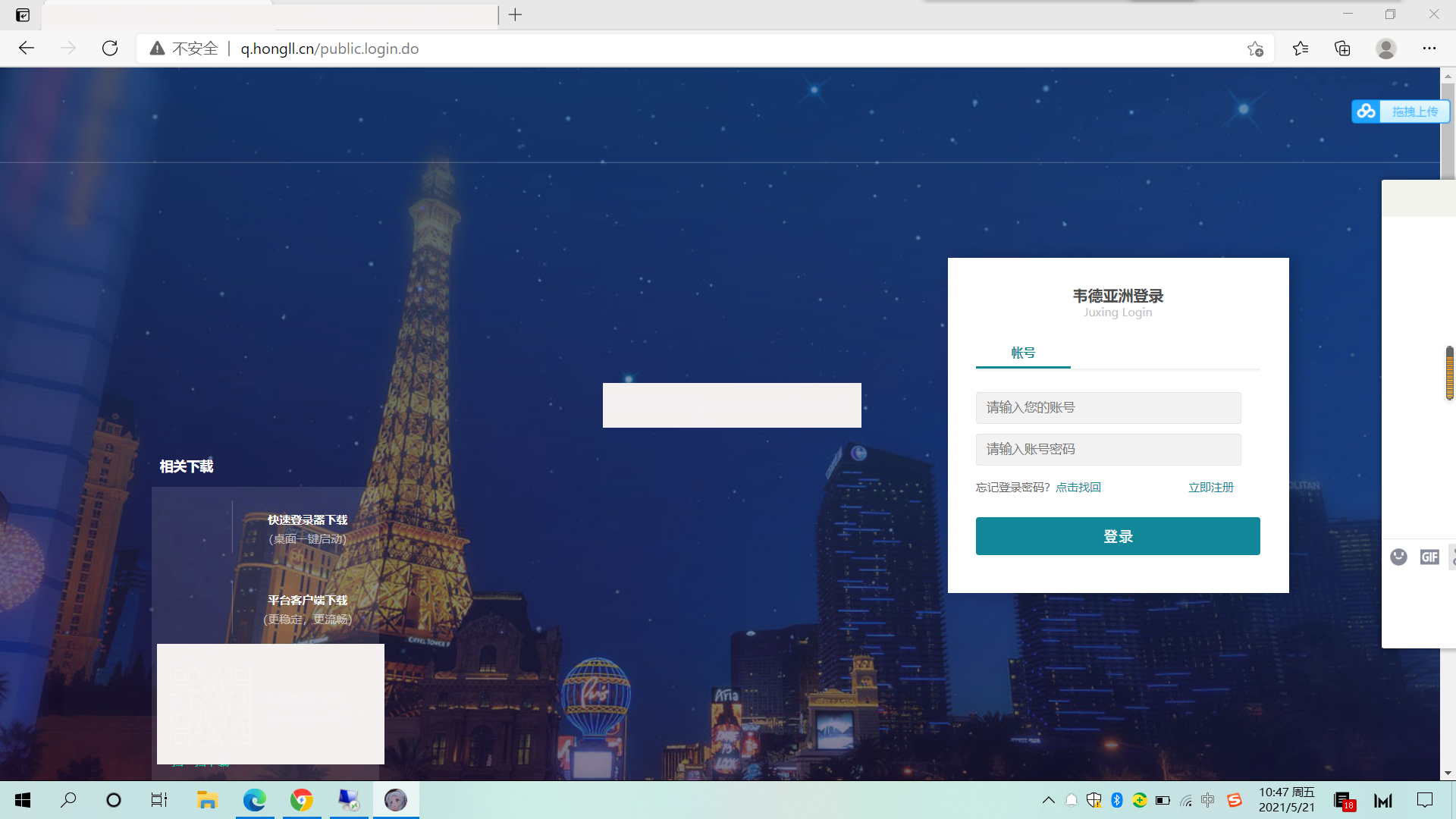The image size is (1456, 819).
Task: Click the Baidu cloud drag-upload widget
Action: [1400, 111]
